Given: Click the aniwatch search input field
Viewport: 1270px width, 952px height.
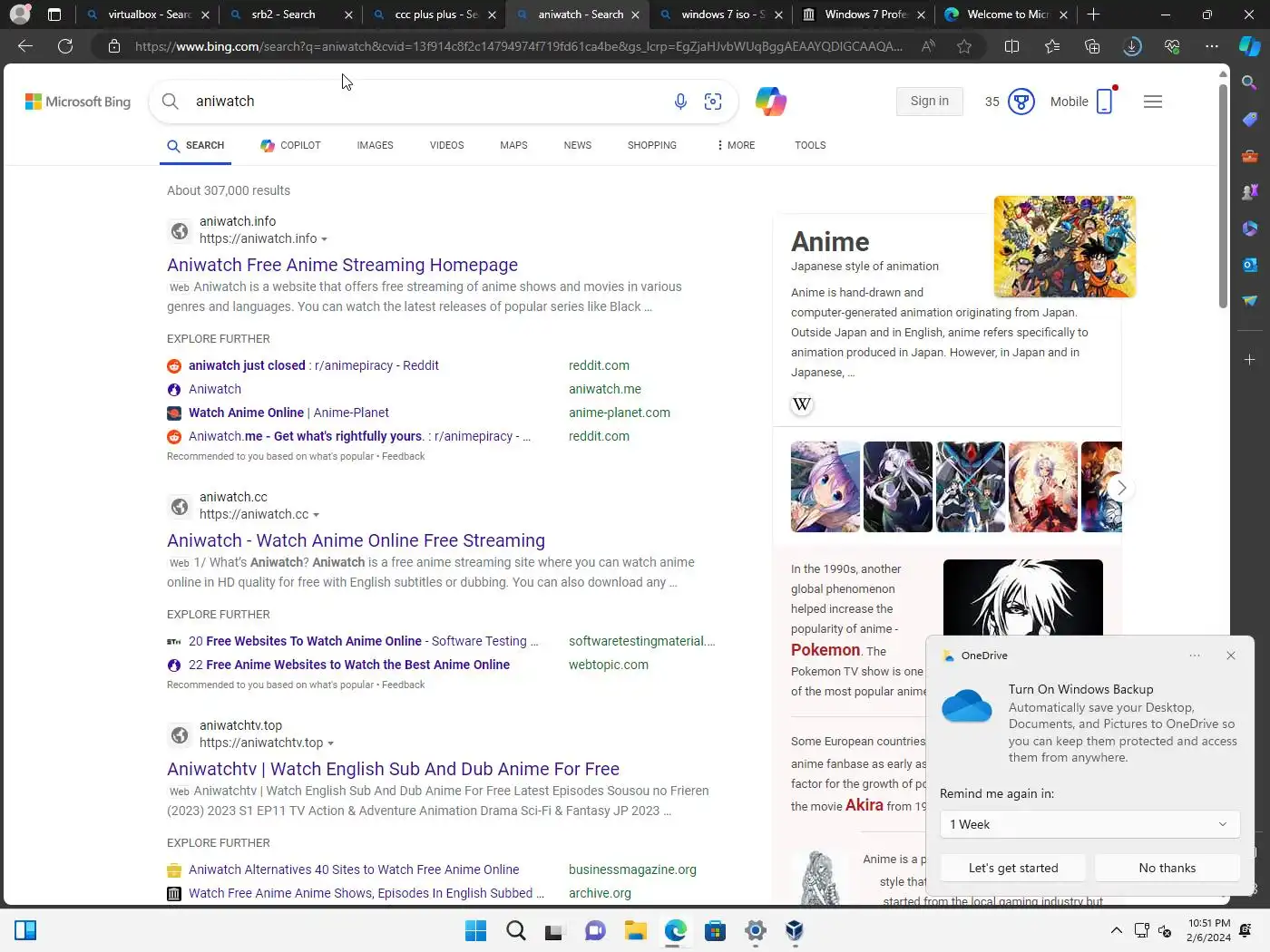Looking at the screenshot, I should (426, 102).
